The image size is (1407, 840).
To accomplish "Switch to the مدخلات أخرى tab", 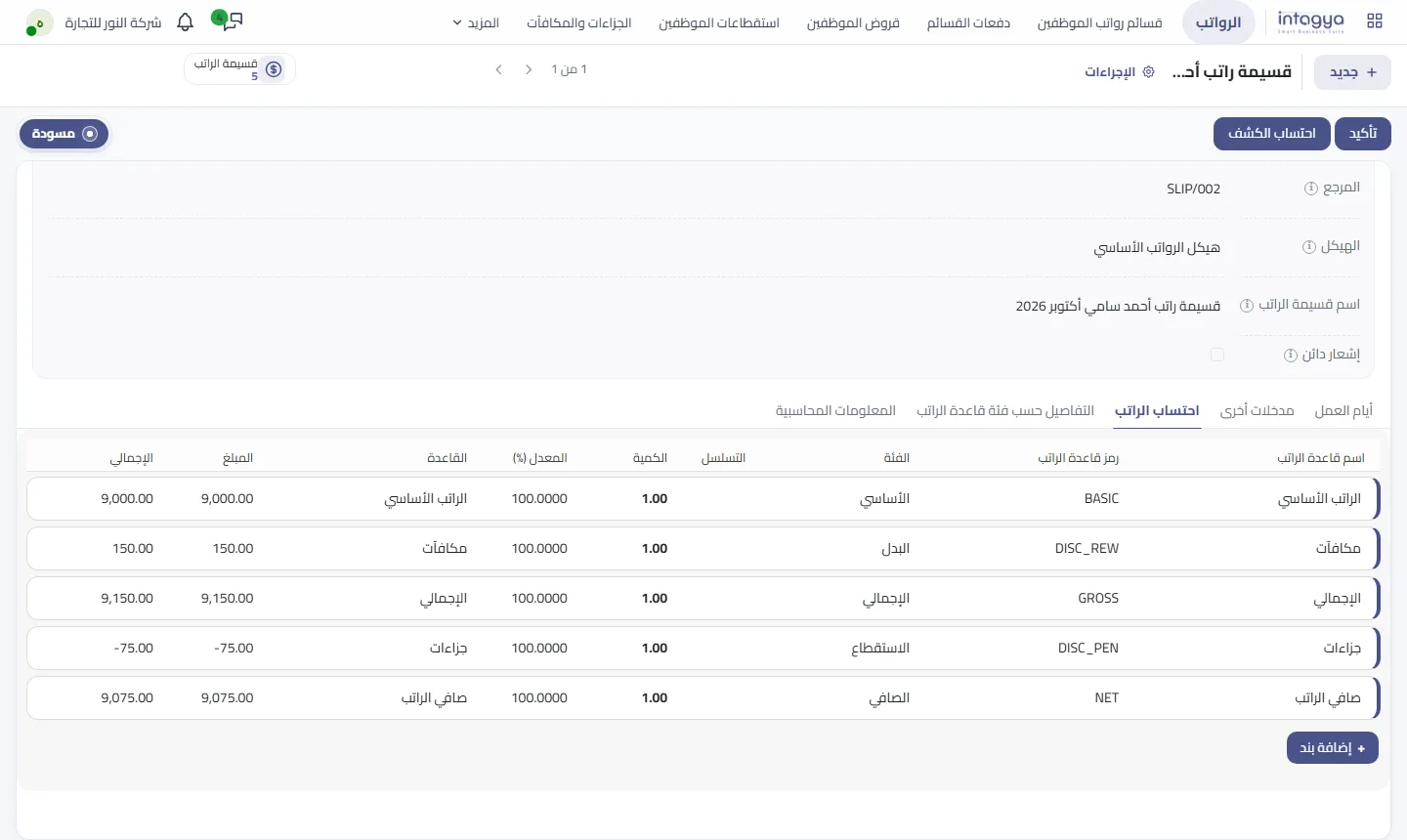I will (1258, 411).
